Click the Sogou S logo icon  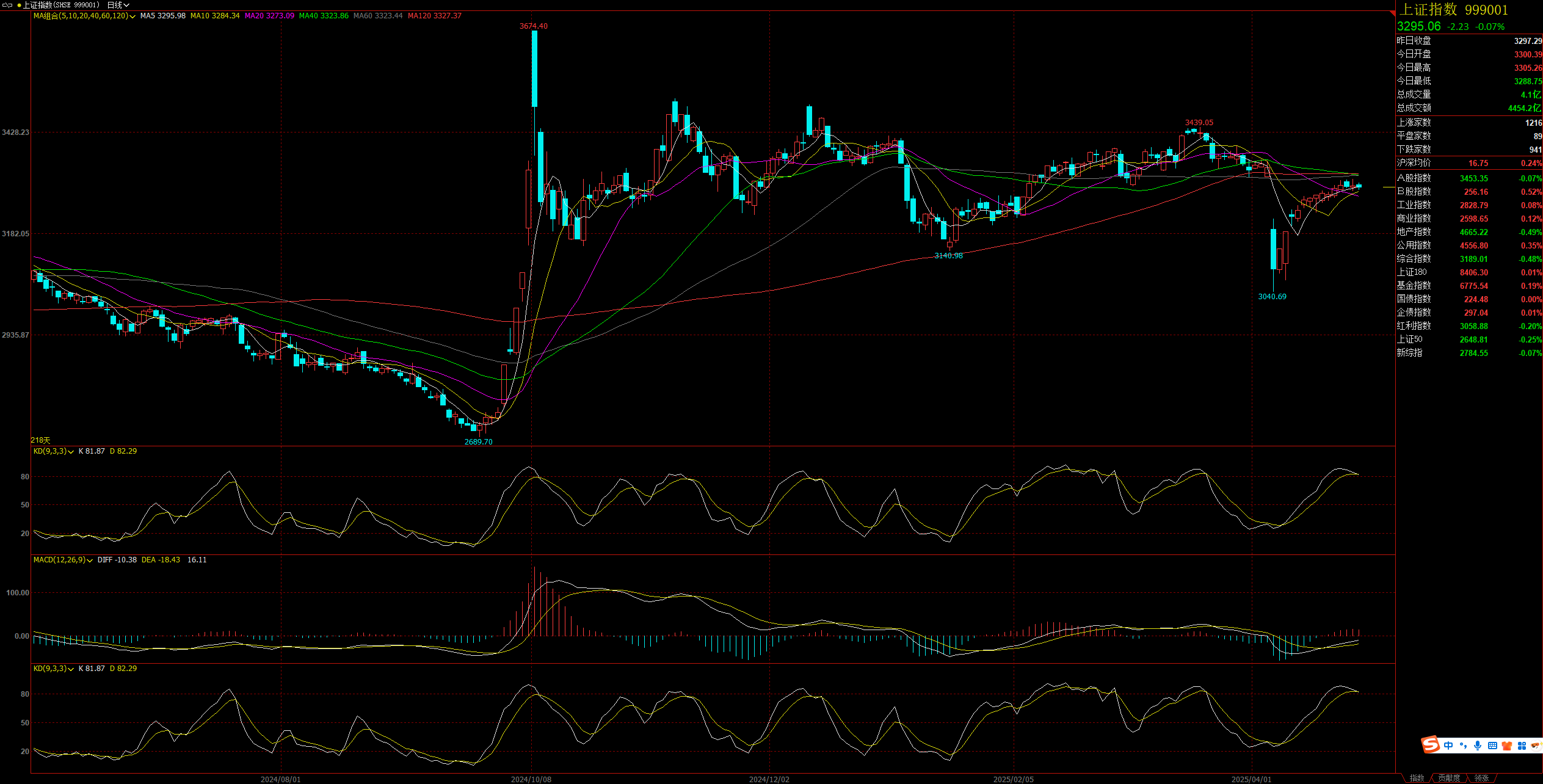1431,745
